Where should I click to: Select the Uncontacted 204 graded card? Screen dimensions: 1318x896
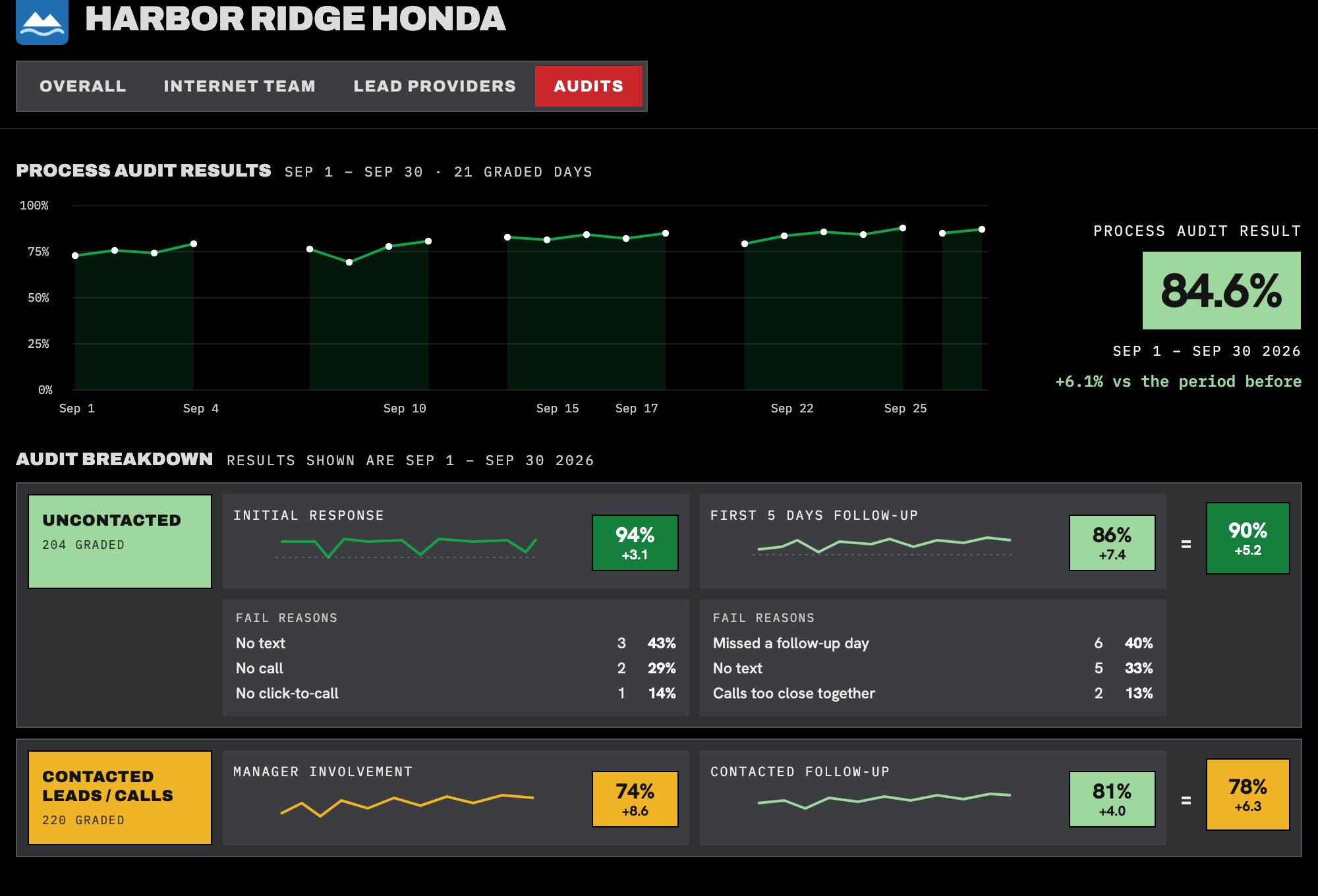(x=120, y=542)
